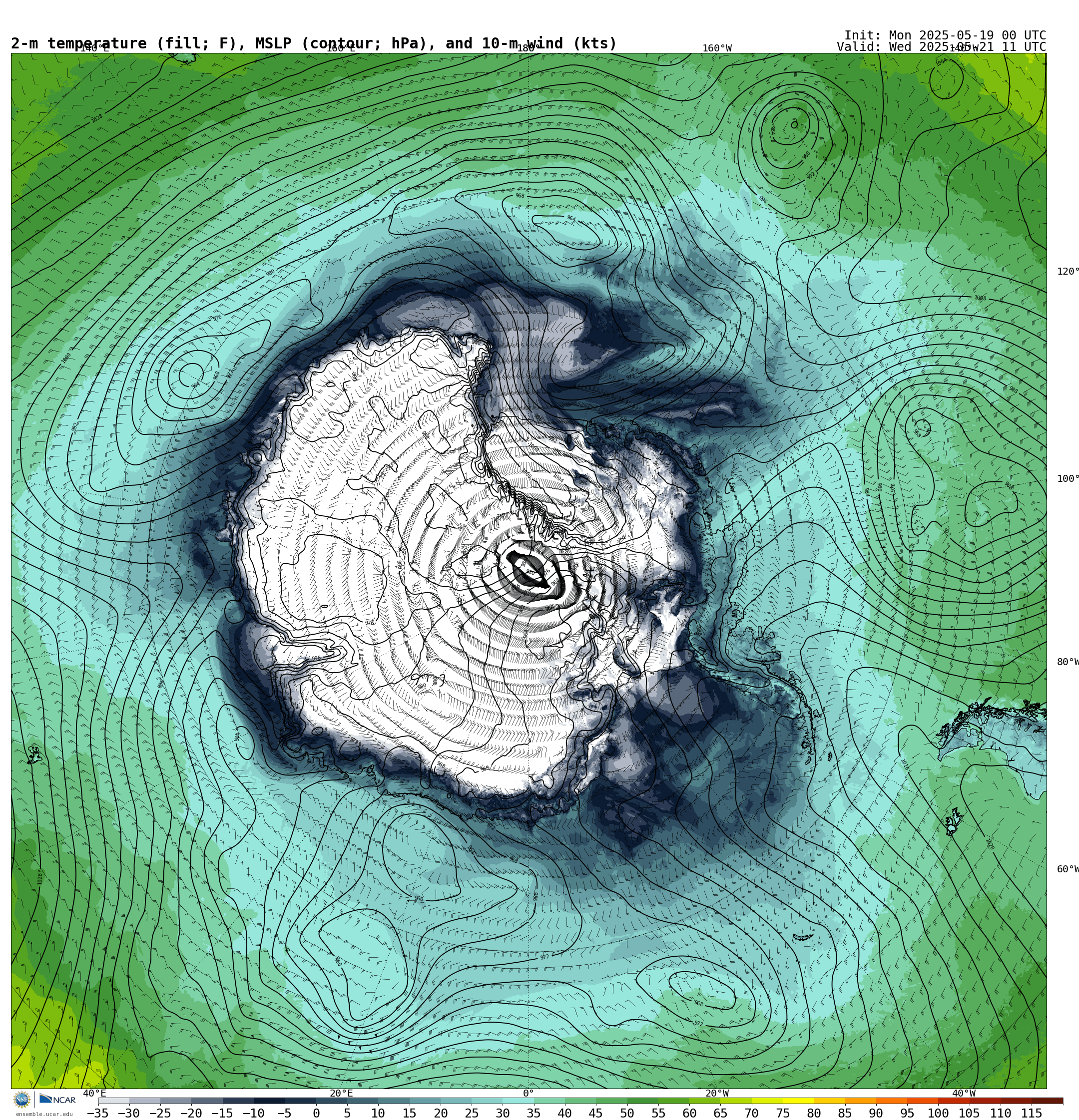Image resolution: width=1079 pixels, height=1120 pixels.
Task: Click the 140°E longitude label at top
Action: pos(94,48)
